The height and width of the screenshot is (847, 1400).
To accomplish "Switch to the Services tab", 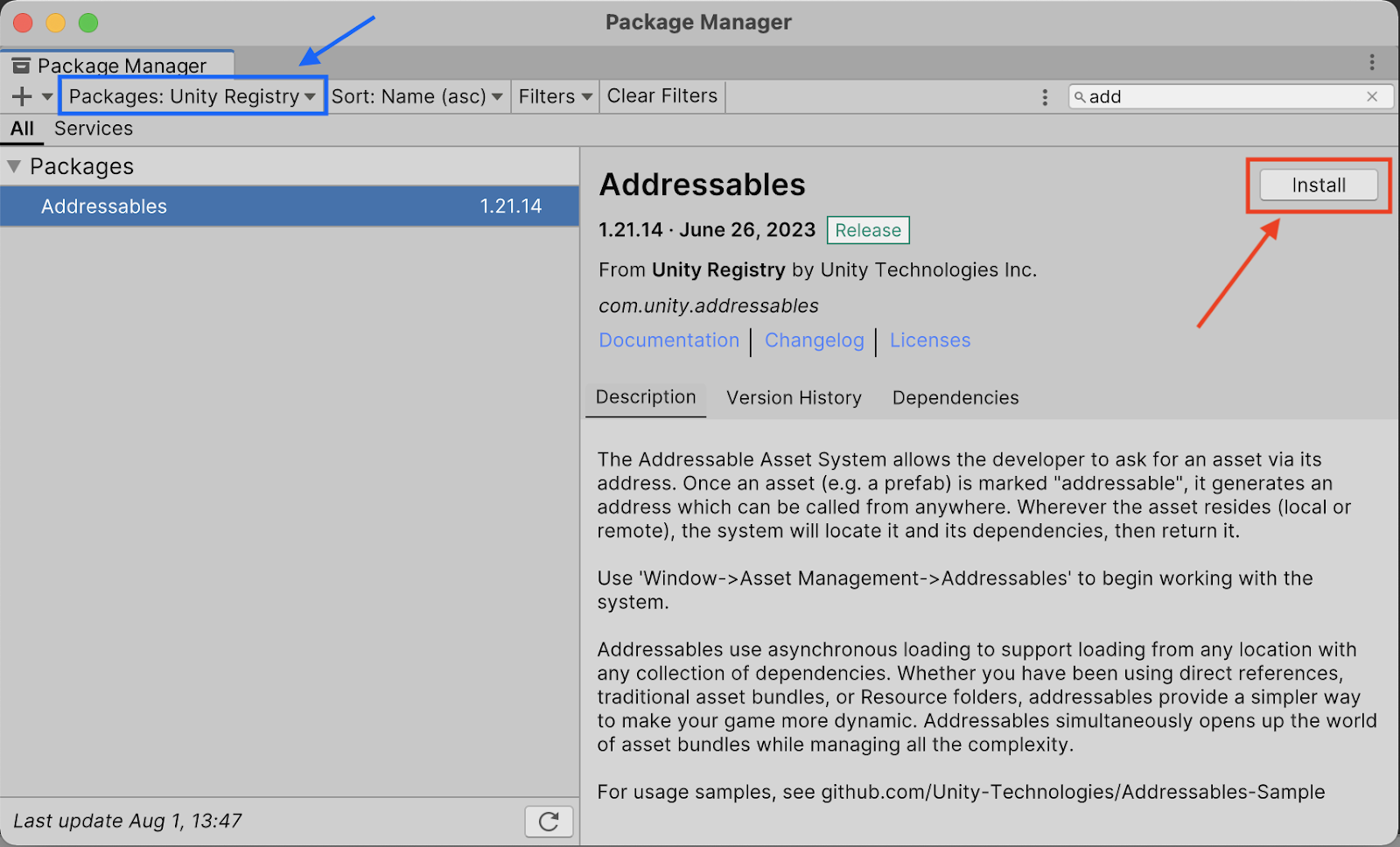I will 94,129.
